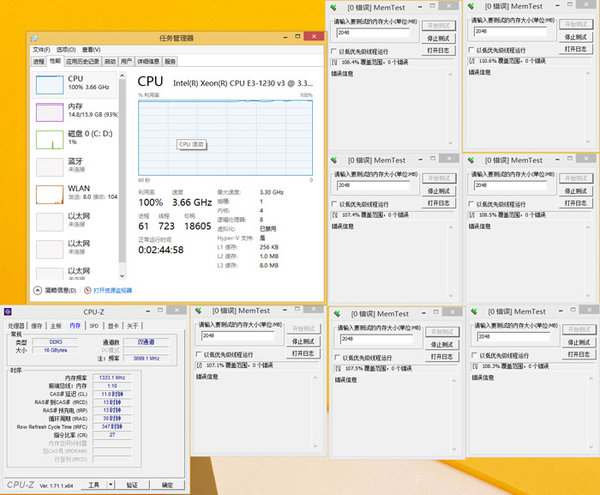The image size is (600, 495).
Task: Switch to the 处理器 tab in CPU-Z
Action: click(16, 326)
